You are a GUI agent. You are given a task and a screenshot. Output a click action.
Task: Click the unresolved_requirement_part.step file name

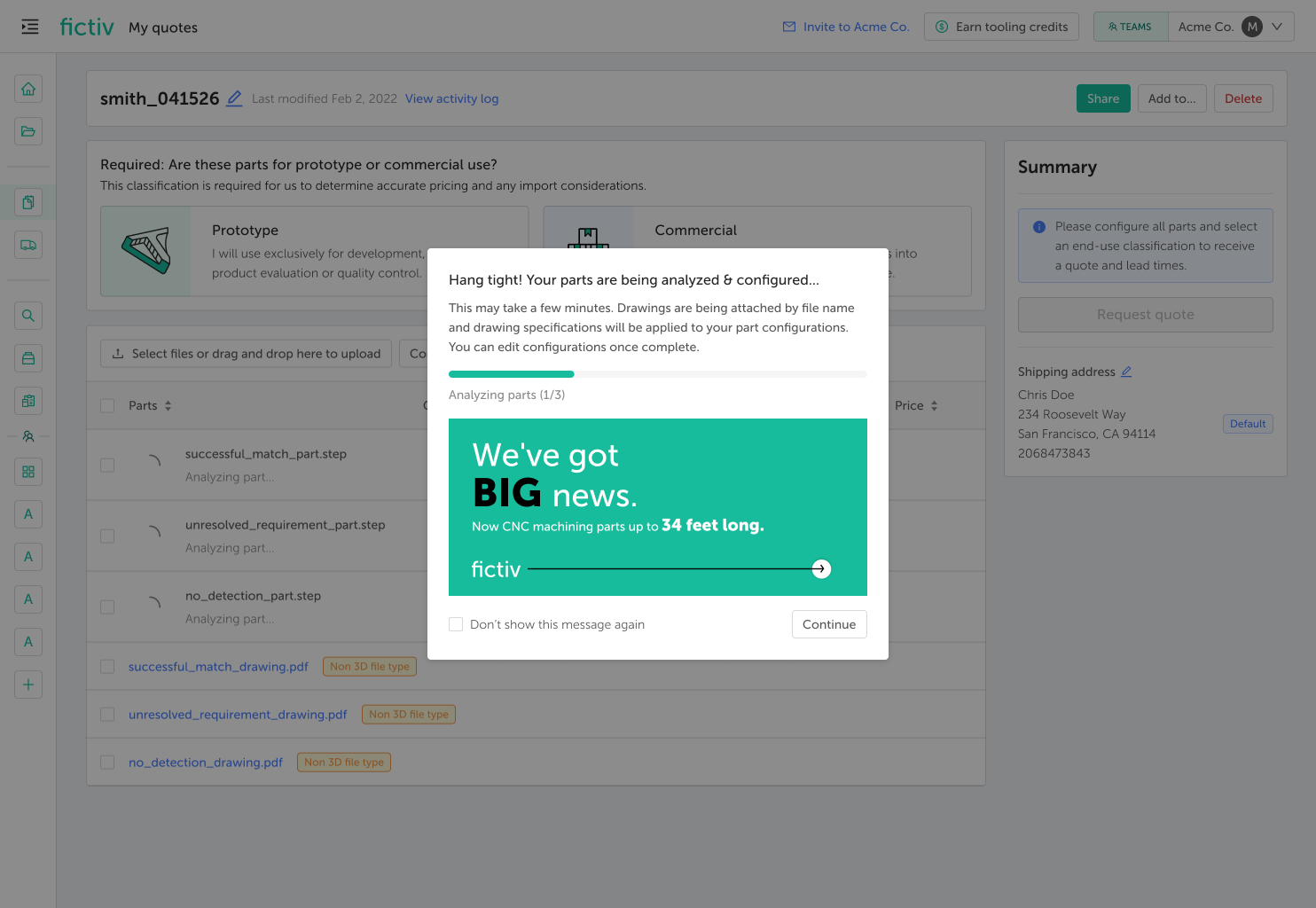(286, 524)
